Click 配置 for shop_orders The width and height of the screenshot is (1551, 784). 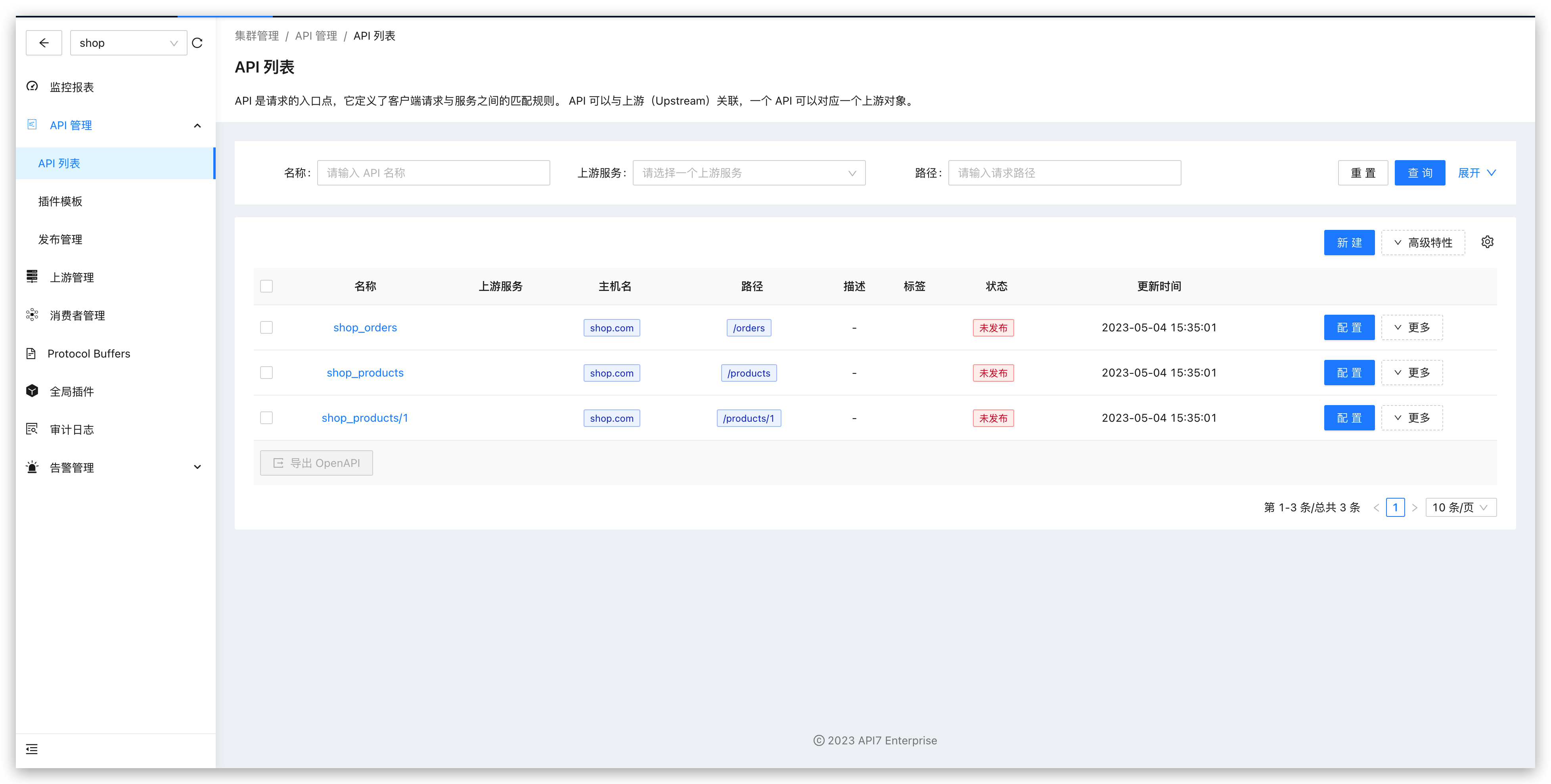click(1349, 327)
